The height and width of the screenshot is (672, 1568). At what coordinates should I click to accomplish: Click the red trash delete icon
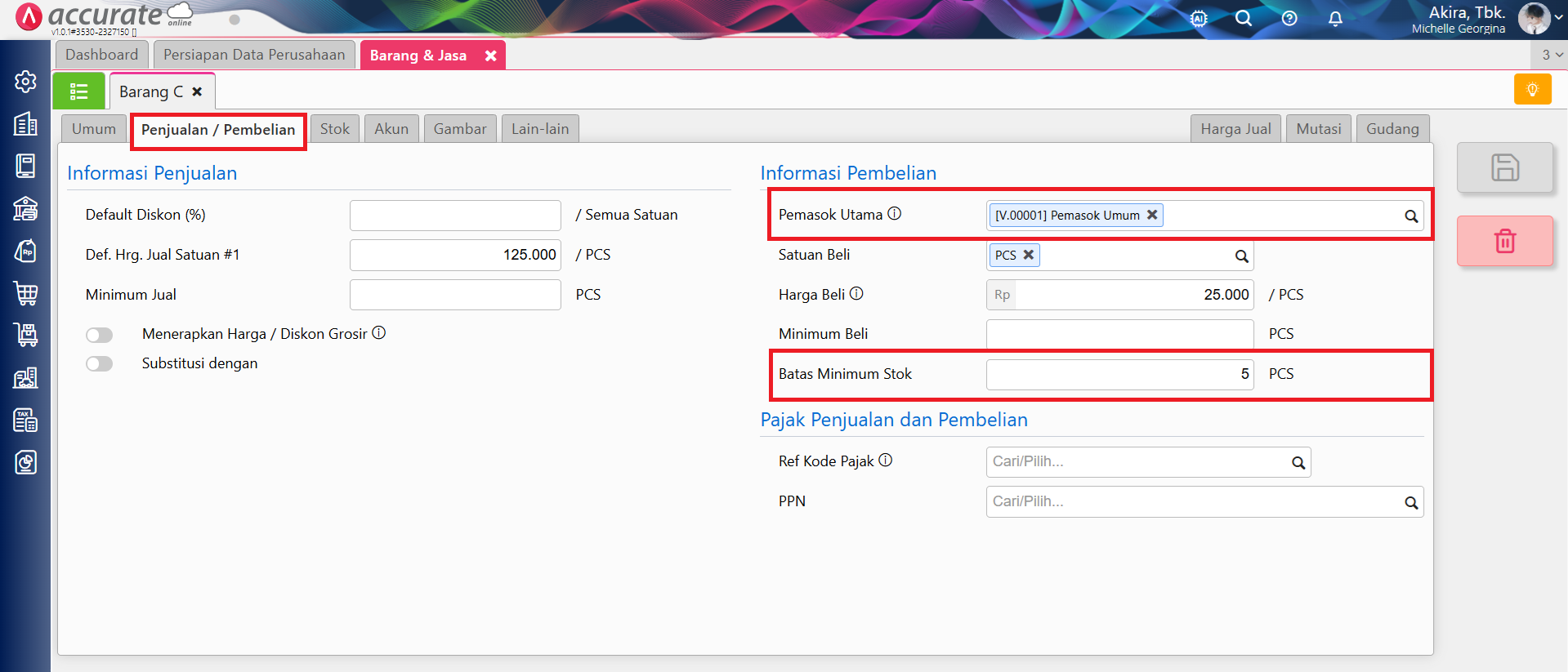click(1504, 241)
